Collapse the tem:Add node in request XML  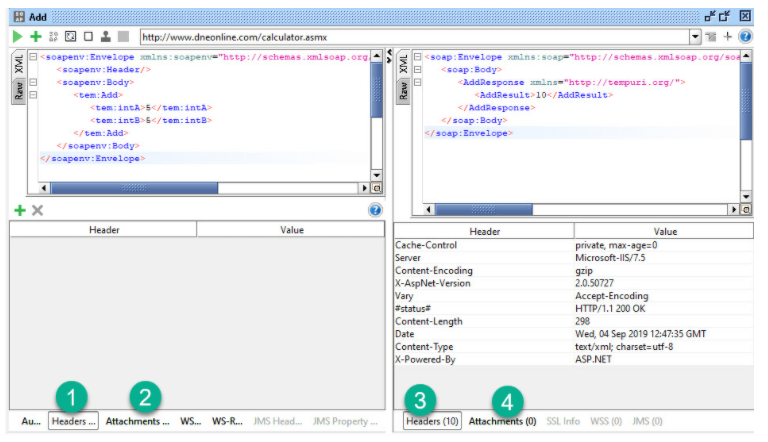click(33, 95)
